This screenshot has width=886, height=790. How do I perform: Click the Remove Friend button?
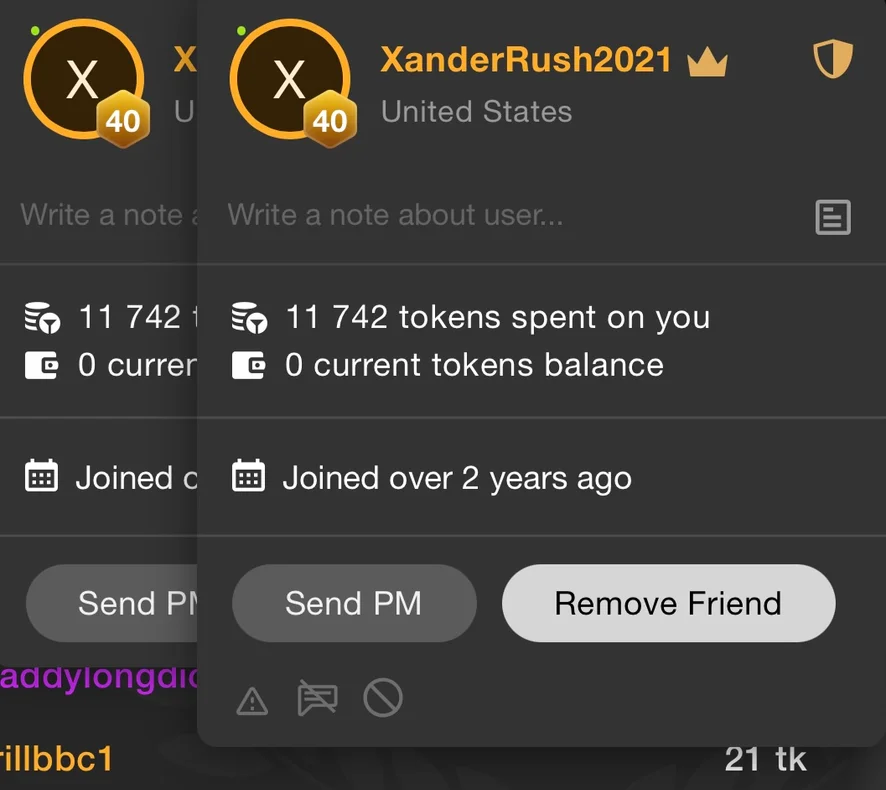pos(668,603)
